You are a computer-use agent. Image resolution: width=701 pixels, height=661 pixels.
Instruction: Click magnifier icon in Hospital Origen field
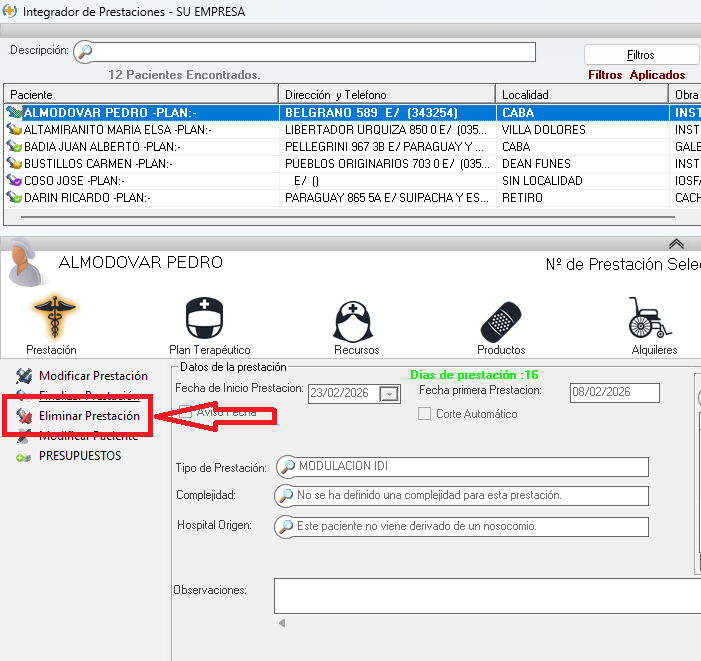[x=286, y=527]
